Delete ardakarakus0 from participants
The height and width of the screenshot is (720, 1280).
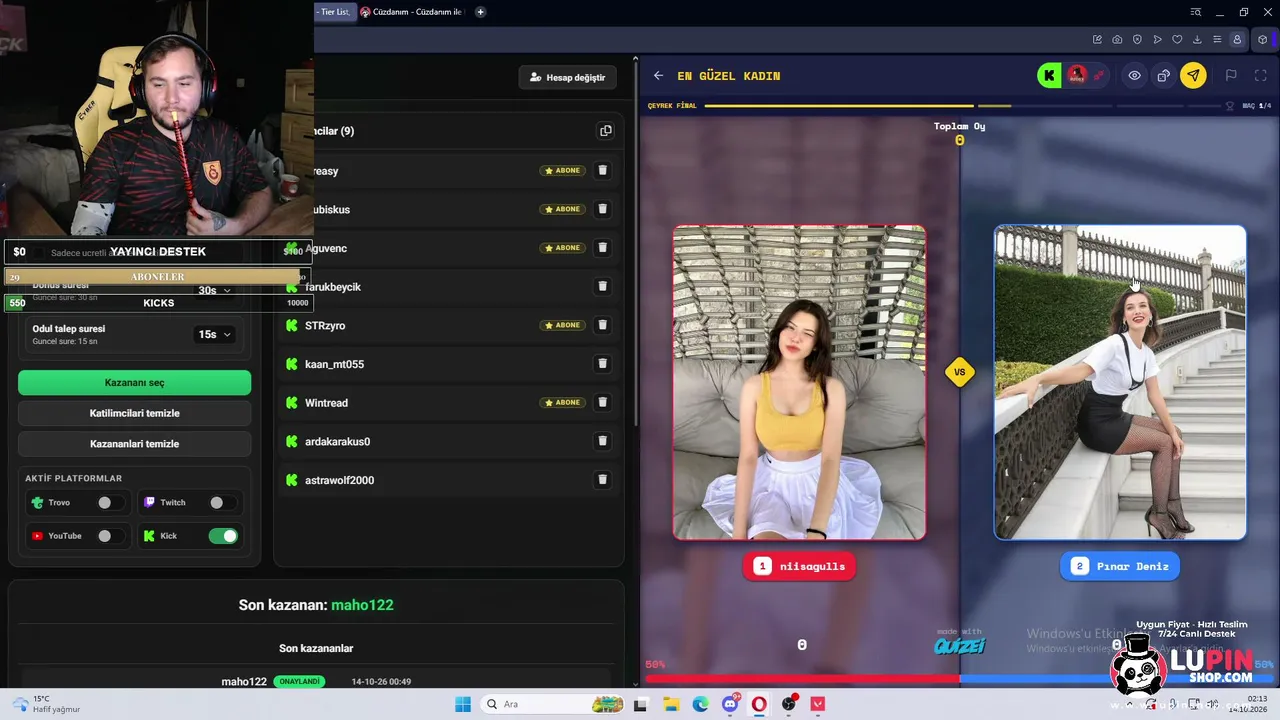point(602,441)
